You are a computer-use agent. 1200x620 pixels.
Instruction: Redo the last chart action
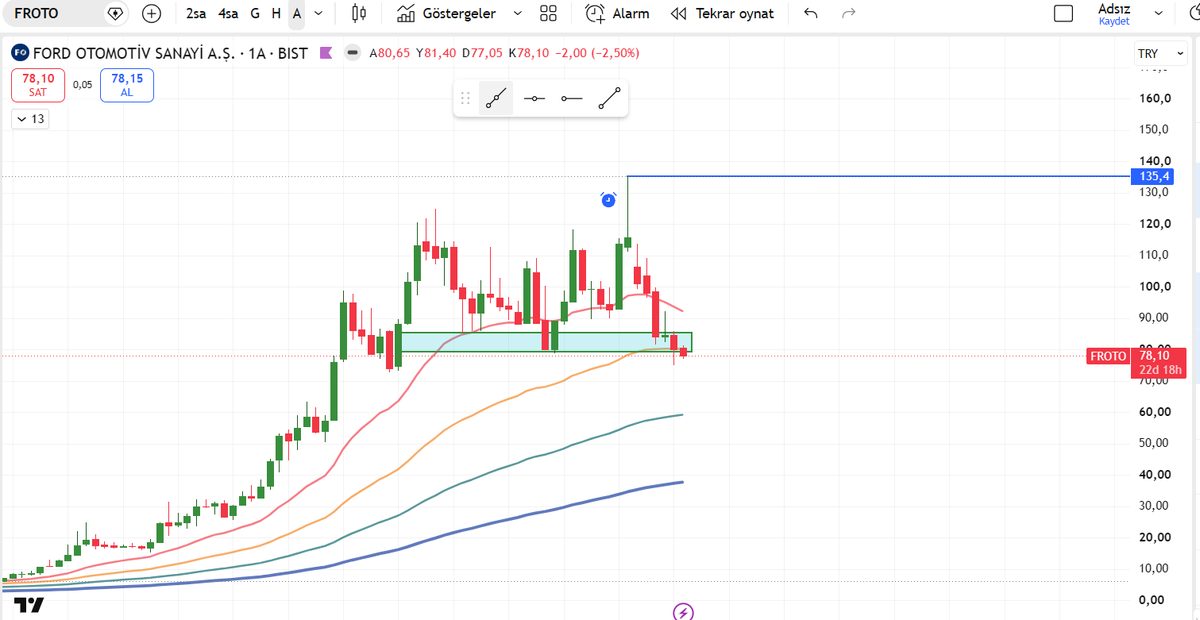click(849, 14)
